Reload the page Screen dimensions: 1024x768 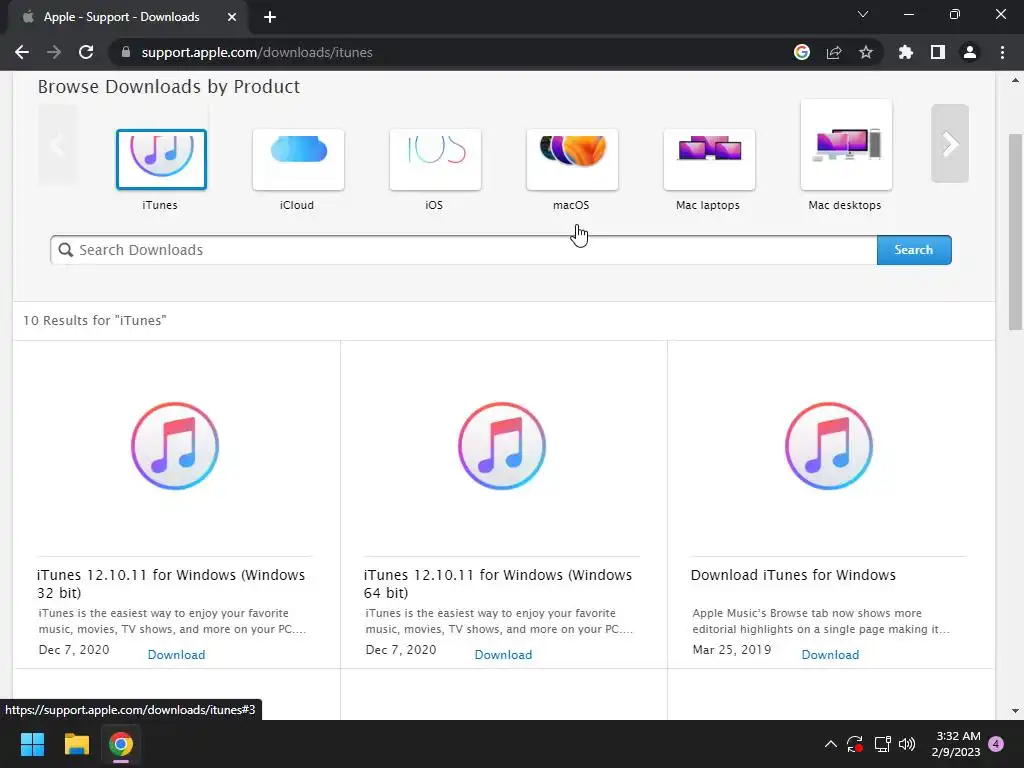pos(86,52)
